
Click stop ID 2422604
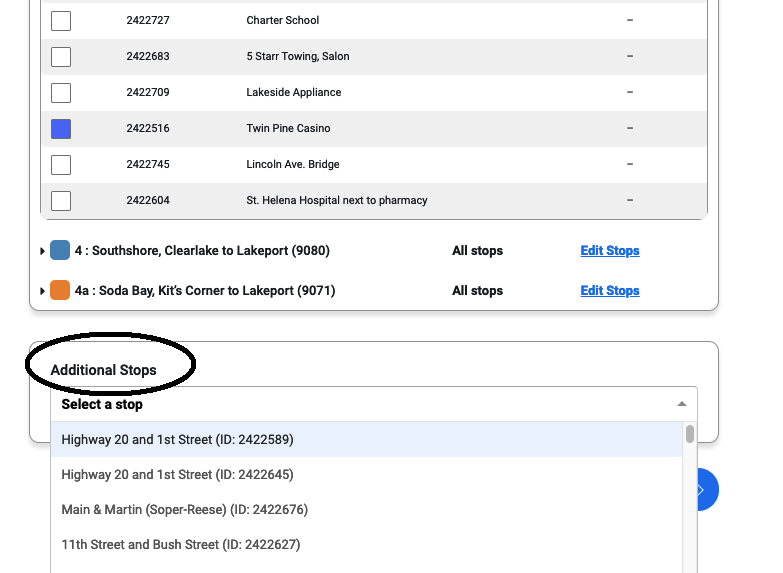pos(148,200)
